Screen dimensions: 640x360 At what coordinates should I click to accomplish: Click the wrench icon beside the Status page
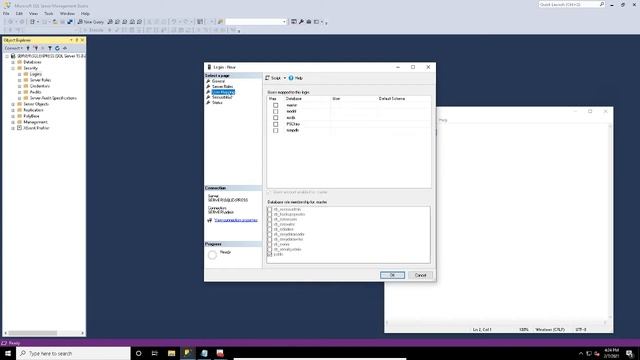coord(208,102)
